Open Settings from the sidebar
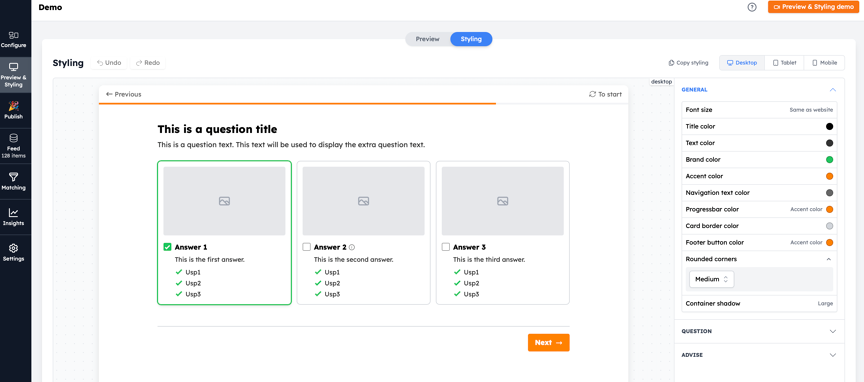 point(14,252)
